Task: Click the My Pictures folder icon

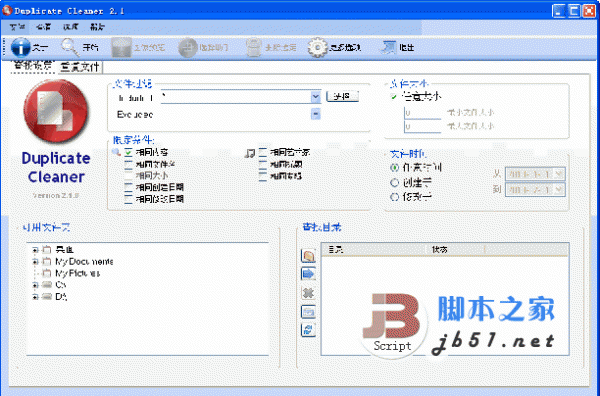Action: pyautogui.click(x=46, y=273)
